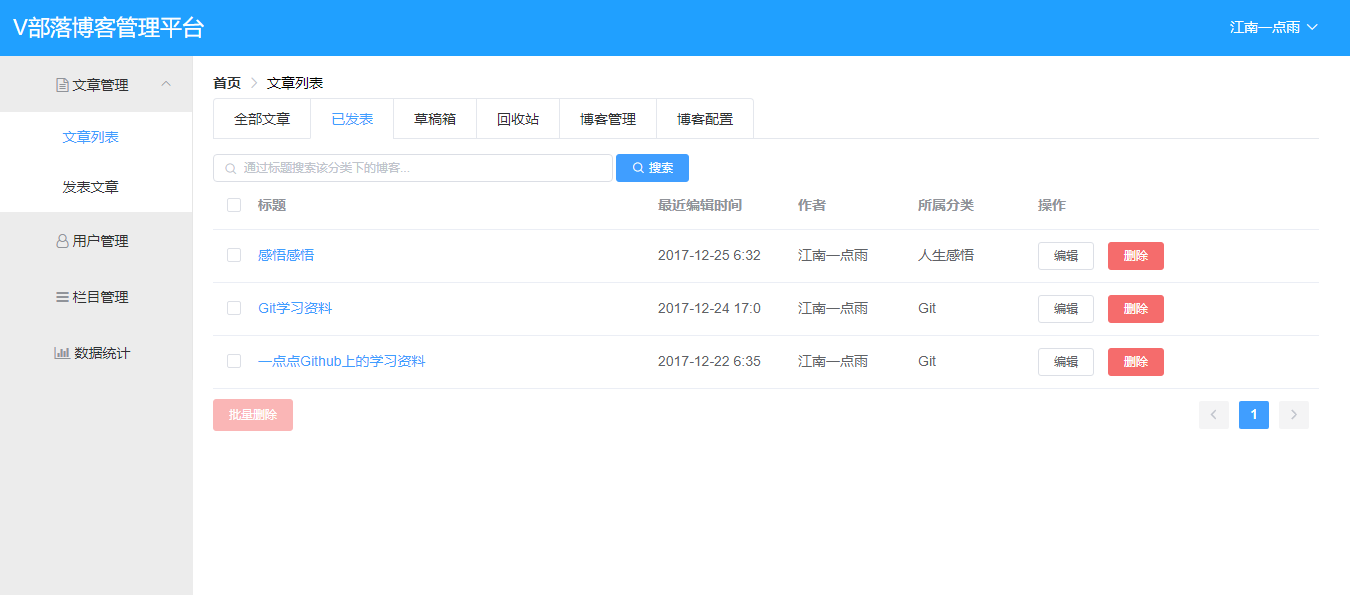Open 数据统计 via its bar chart icon
The height and width of the screenshot is (595, 1350).
tap(62, 352)
